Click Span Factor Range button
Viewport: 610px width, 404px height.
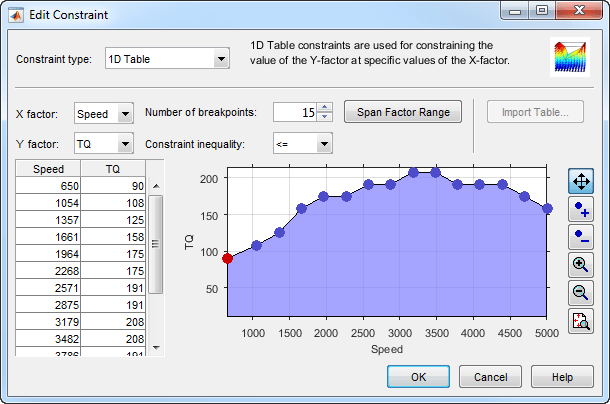point(403,112)
